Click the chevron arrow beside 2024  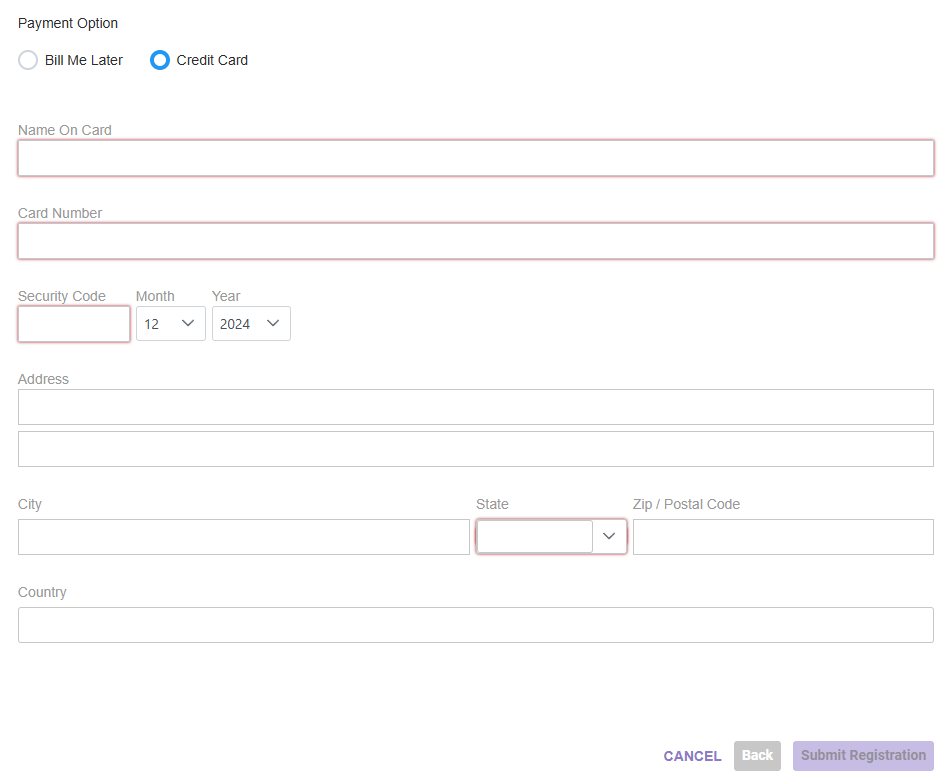coord(273,323)
